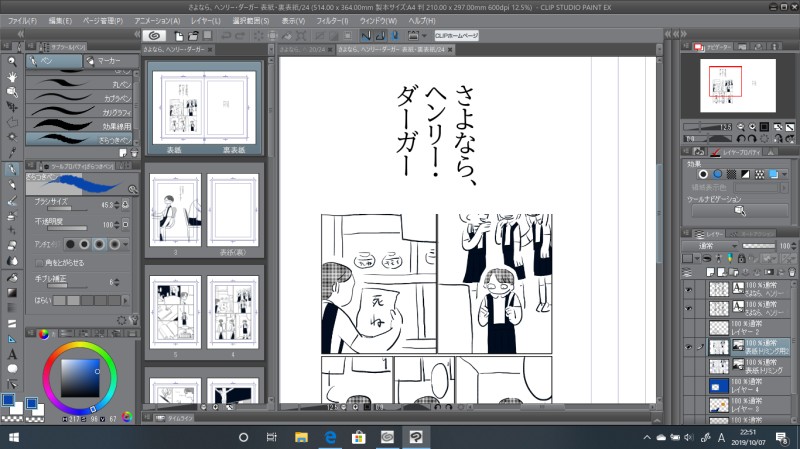Show the レイヤー 4 layer
Screen dimensions: 800x449
689,385
